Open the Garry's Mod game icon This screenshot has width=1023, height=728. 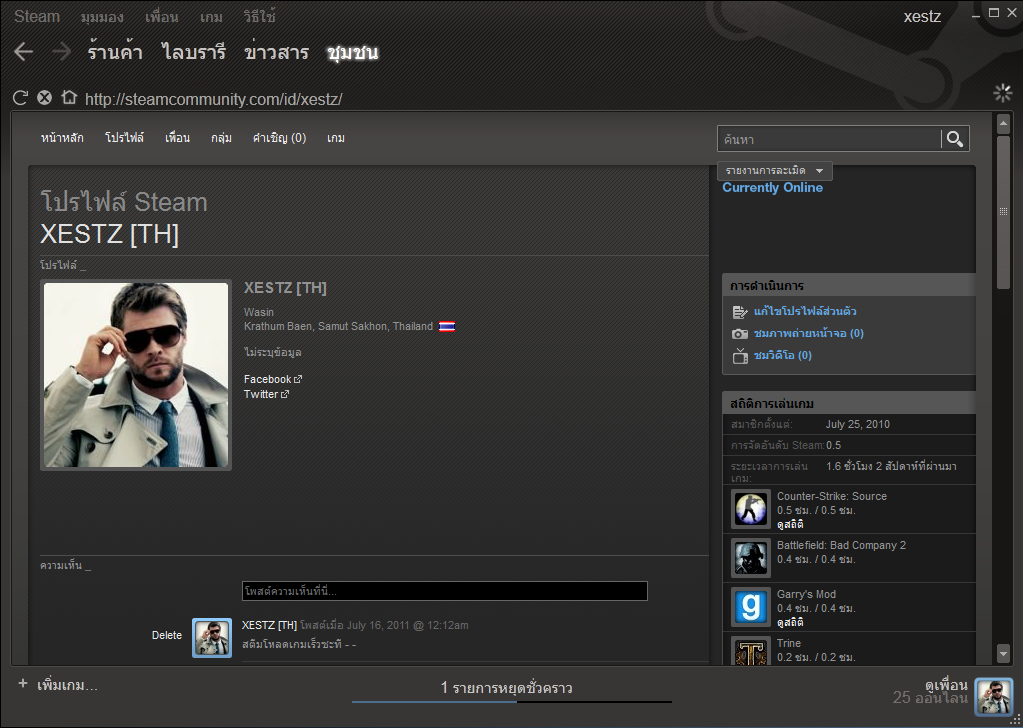pyautogui.click(x=750, y=607)
